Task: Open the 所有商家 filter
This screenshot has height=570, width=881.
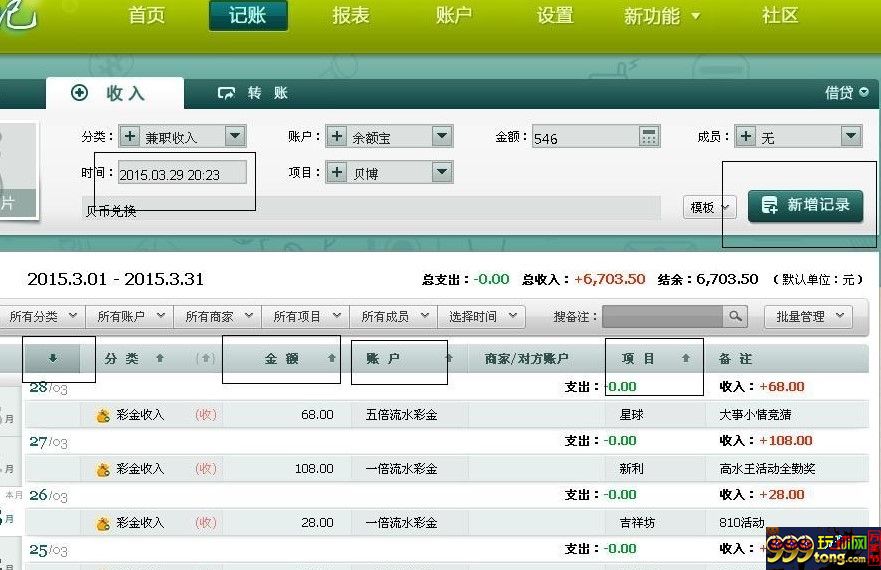Action: tap(218, 316)
